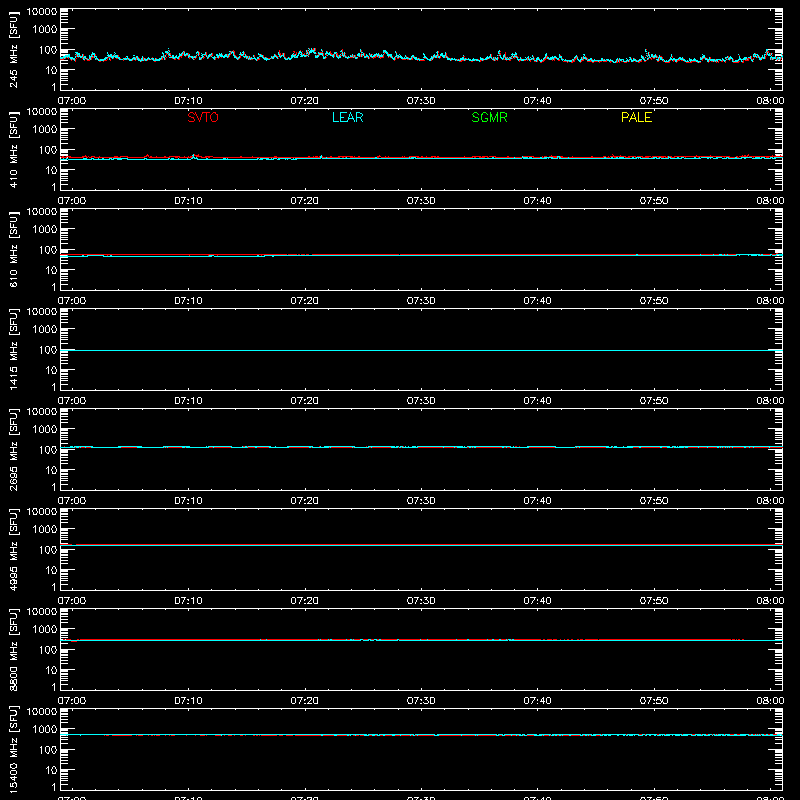Select the 245 MHz [SFU] axis title

point(13,49)
